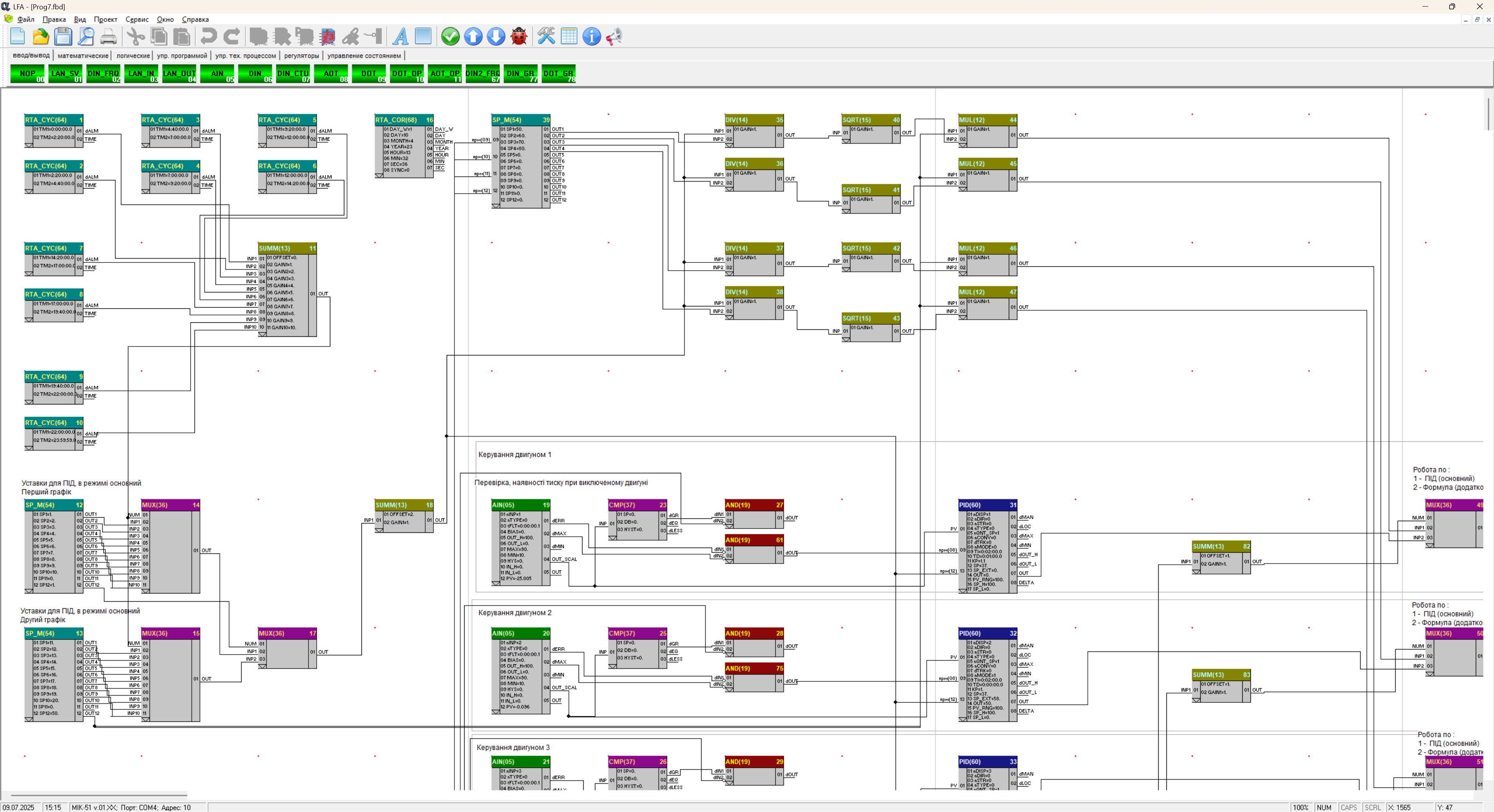Expand corner triangle of SUMM(13) block 11

click(262, 334)
